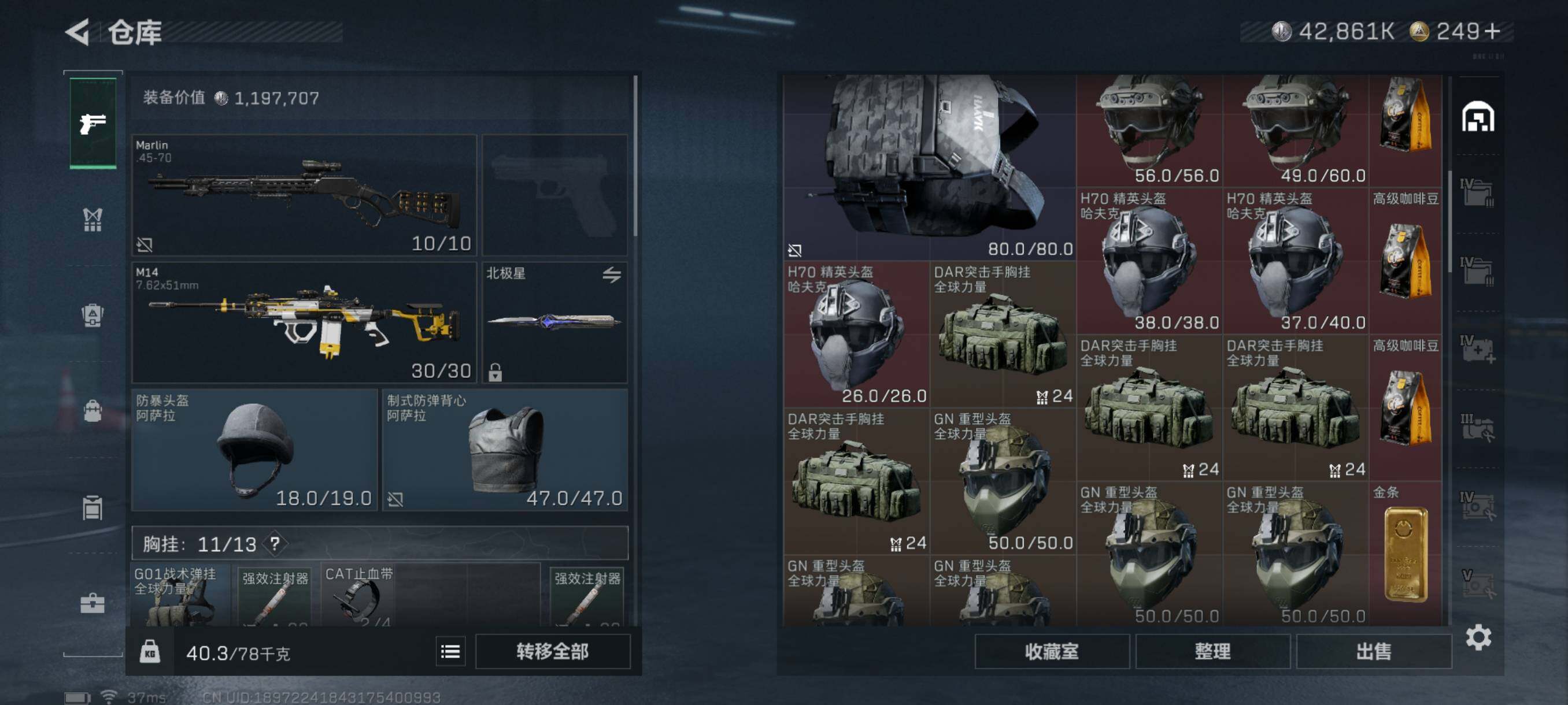Click the 北极星 knife swap arrows icon
This screenshot has height=705, width=1568.
[611, 275]
